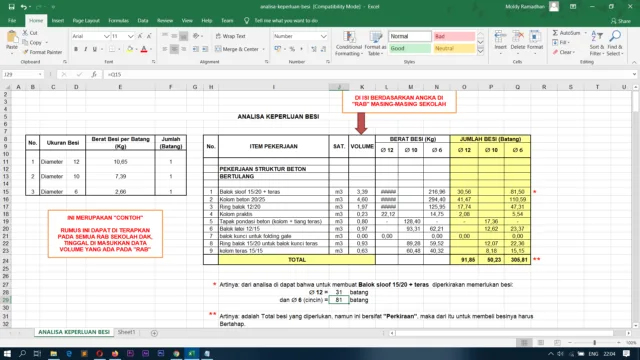640x360 pixels.
Task: Switch to Data tab
Action: click(x=143, y=20)
